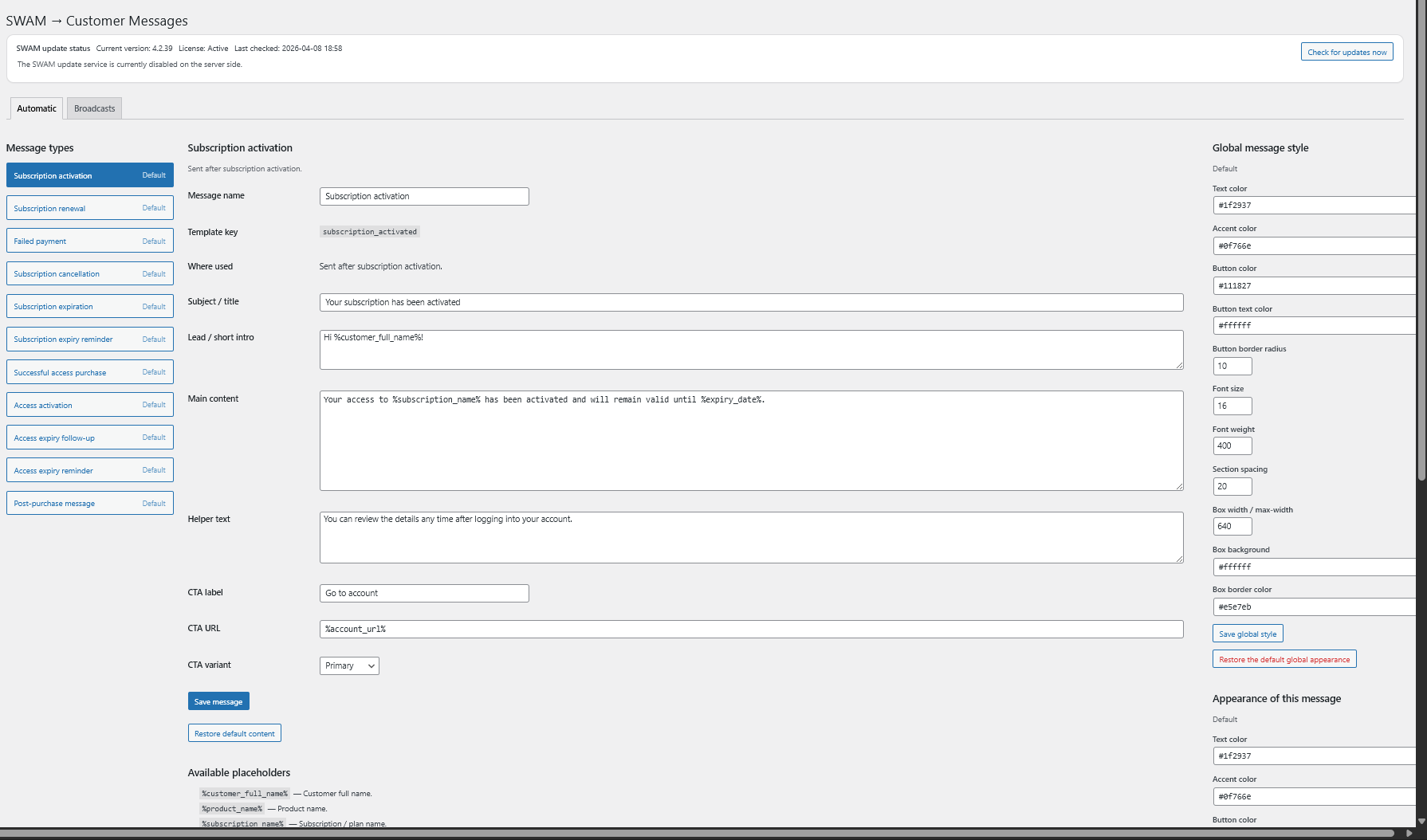Switch to the Broadcasts tab

point(93,108)
